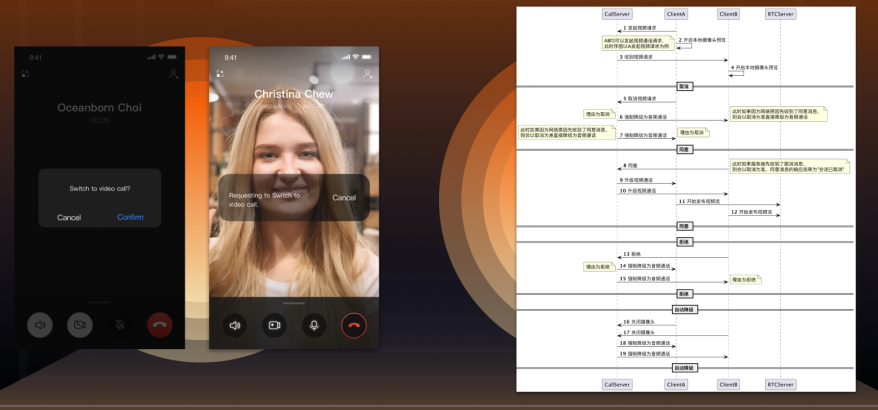Click message 11 label in the sequence diagram

click(x=699, y=201)
